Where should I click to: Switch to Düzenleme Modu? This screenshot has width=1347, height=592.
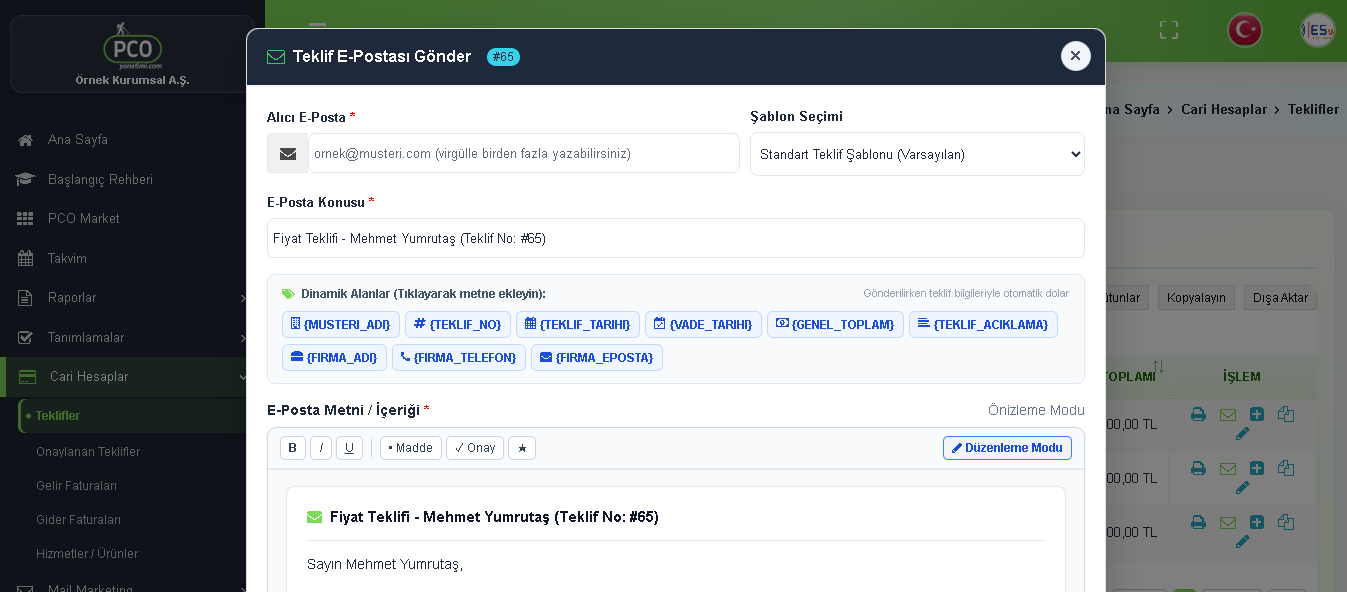[1007, 448]
